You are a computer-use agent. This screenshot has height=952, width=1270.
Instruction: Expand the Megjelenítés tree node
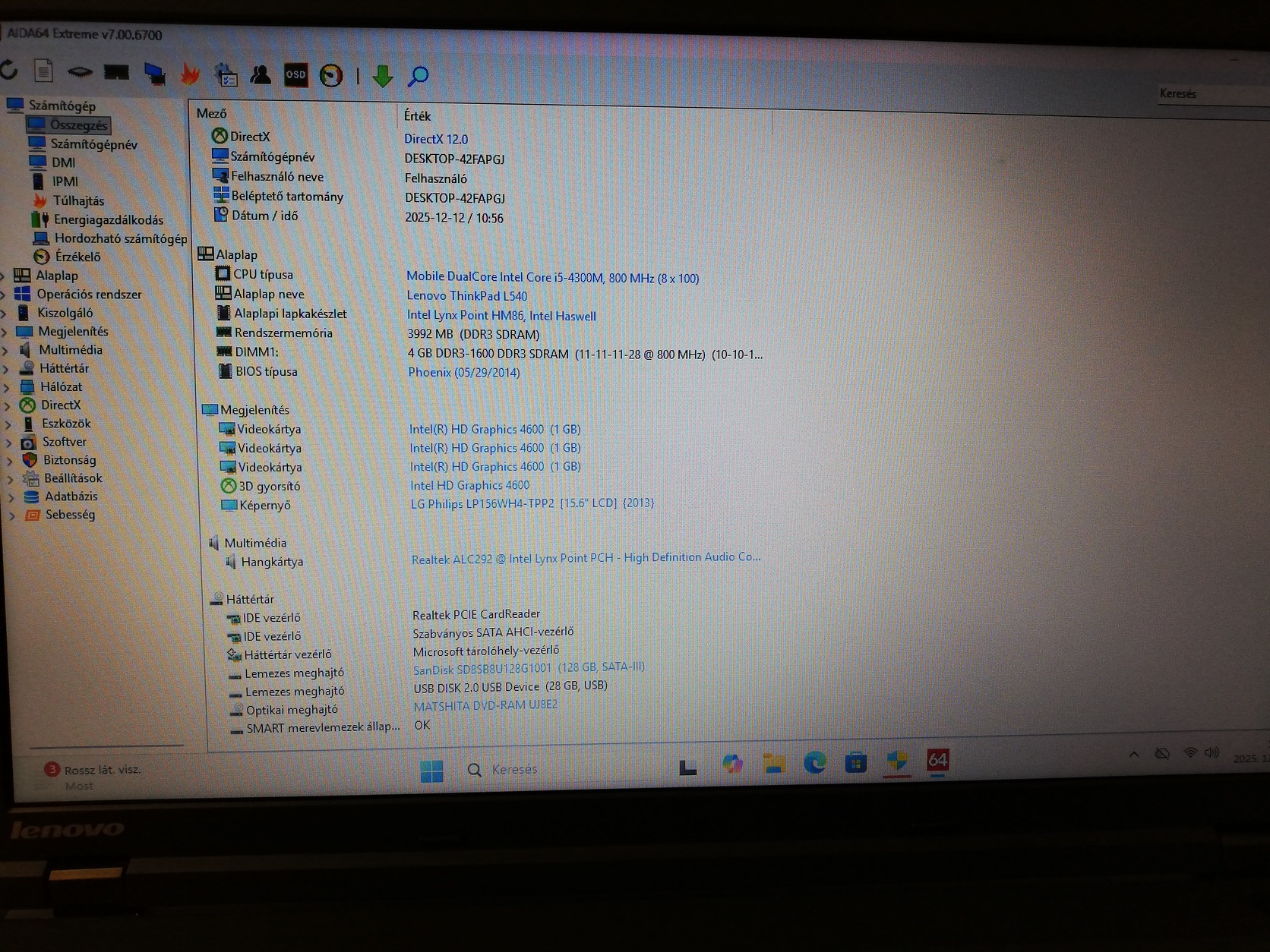click(x=5, y=332)
